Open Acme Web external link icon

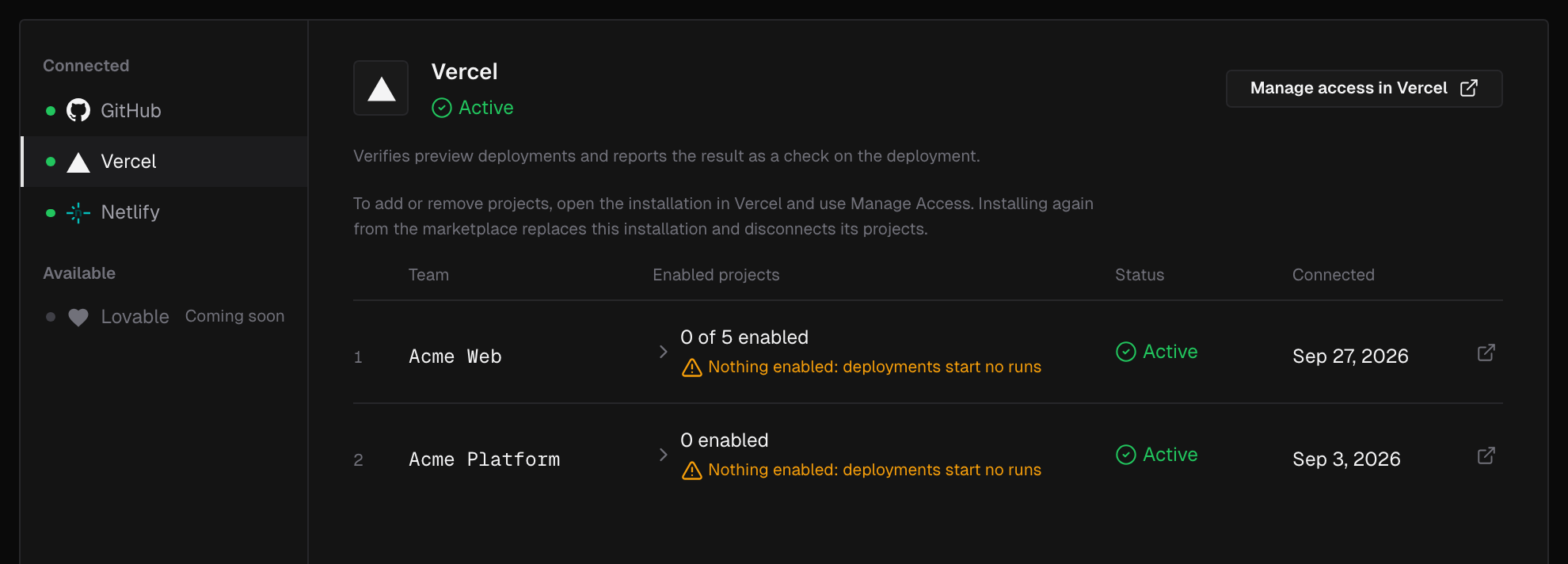tap(1486, 352)
